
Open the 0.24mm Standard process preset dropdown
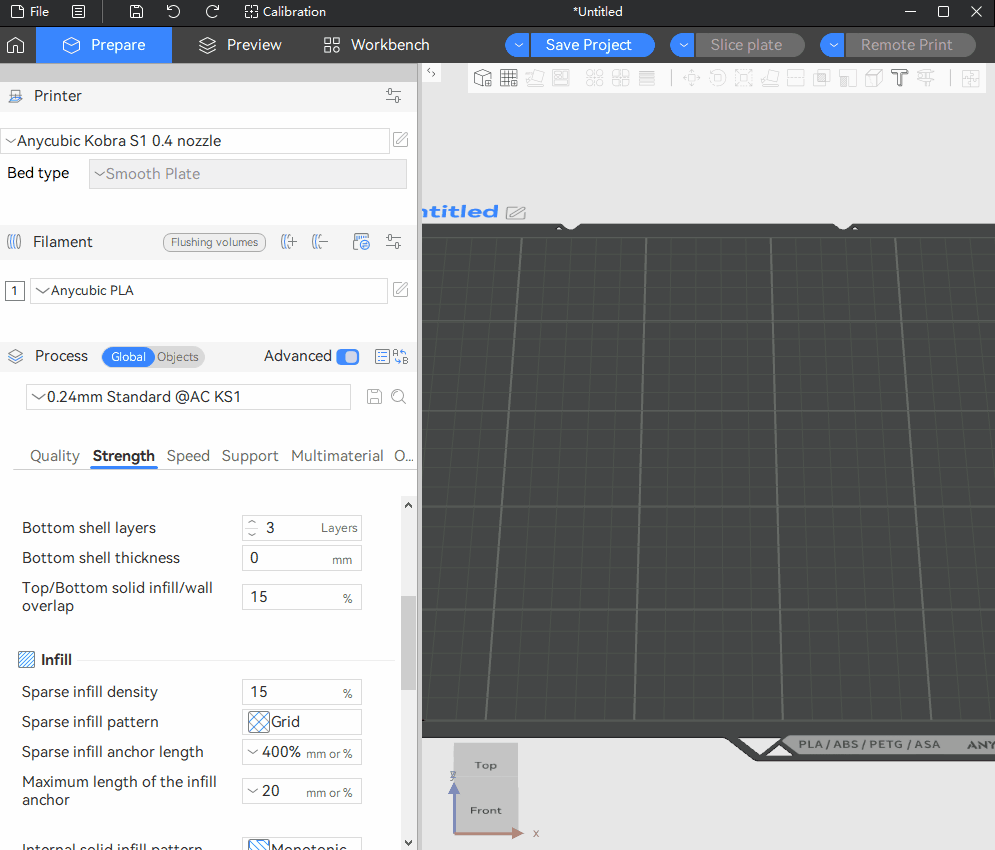pos(188,397)
